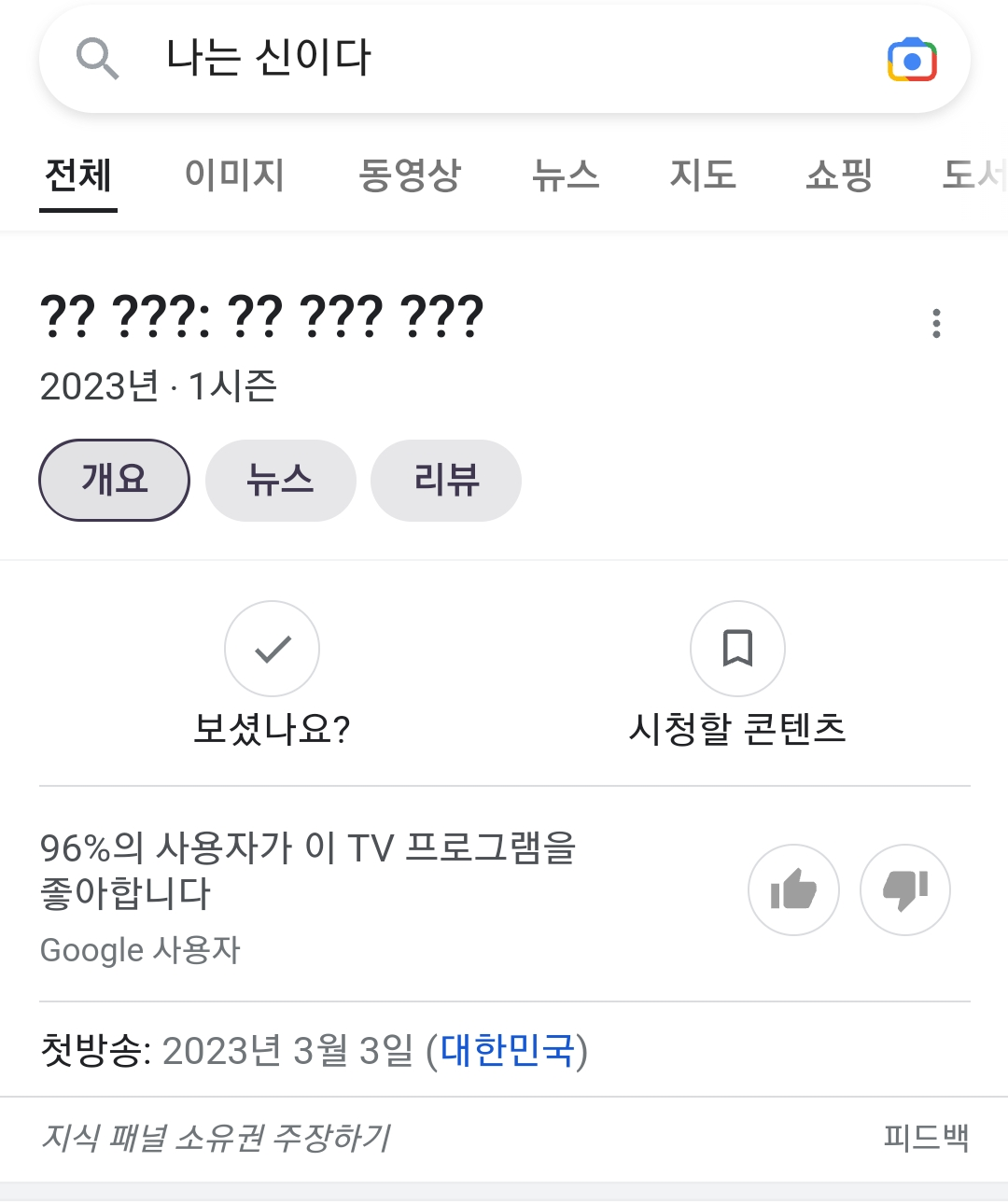Image resolution: width=1008 pixels, height=1204 pixels.
Task: Open Google Lens camera search
Action: click(x=912, y=61)
